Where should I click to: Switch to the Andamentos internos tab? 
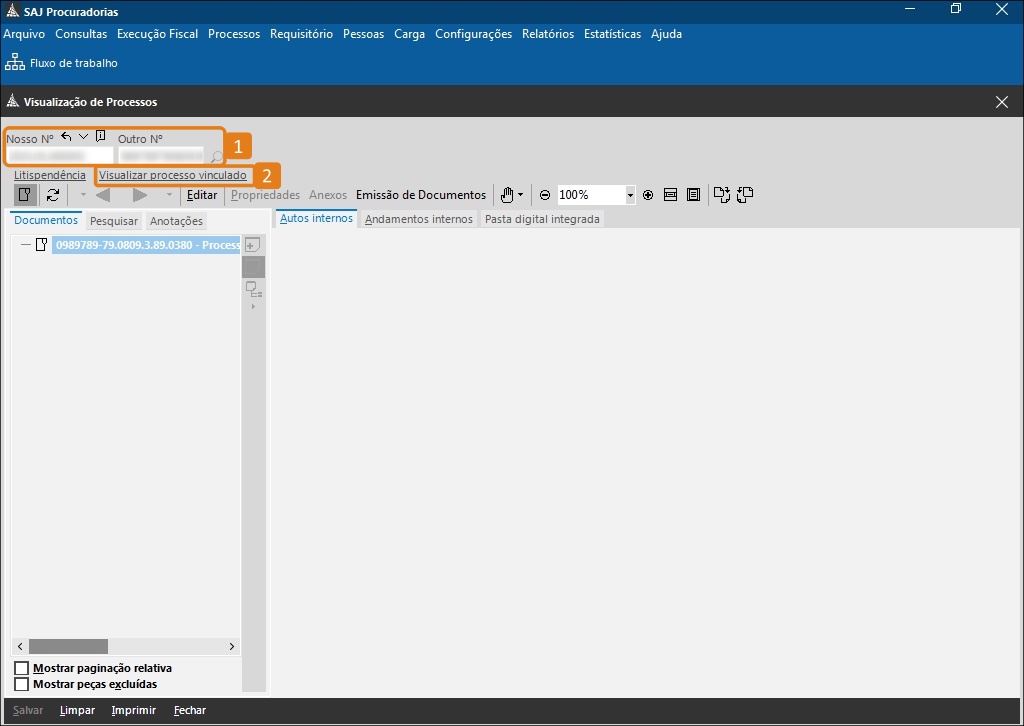418,219
